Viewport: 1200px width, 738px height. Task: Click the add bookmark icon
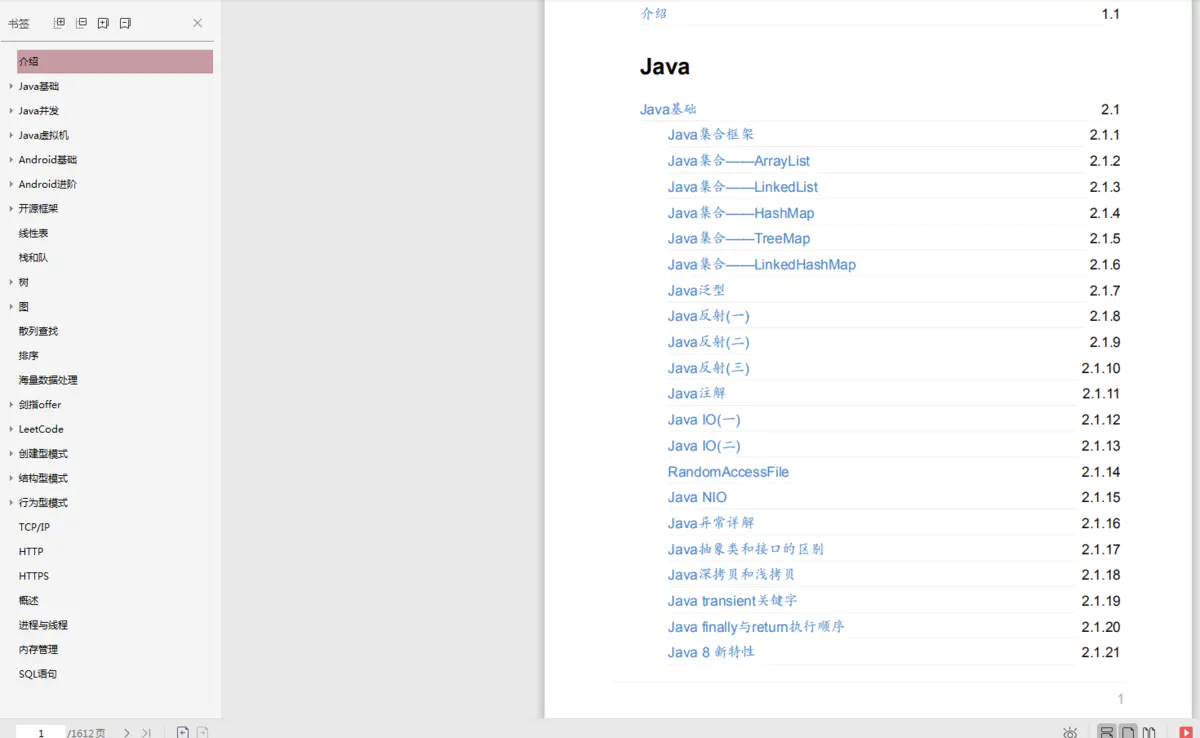point(103,23)
